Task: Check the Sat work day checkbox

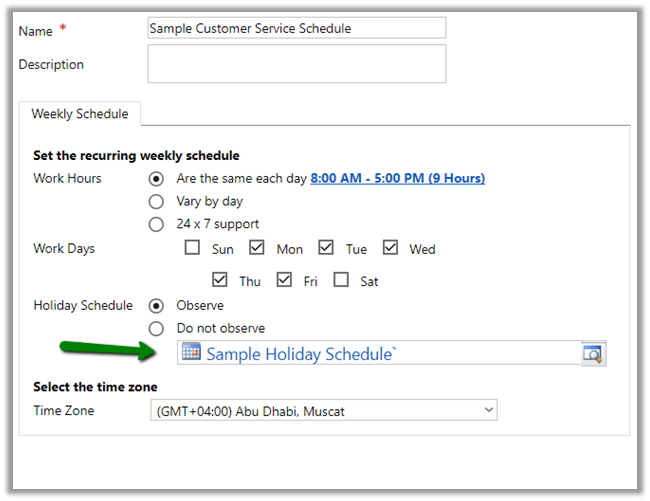Action: (x=341, y=281)
